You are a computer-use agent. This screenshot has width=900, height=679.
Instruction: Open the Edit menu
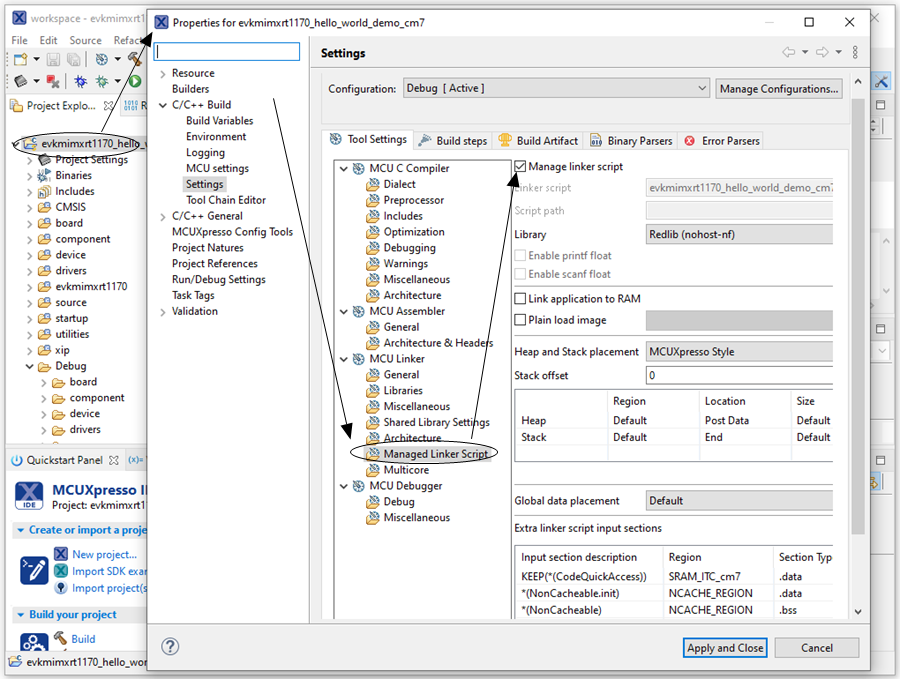[x=48, y=40]
